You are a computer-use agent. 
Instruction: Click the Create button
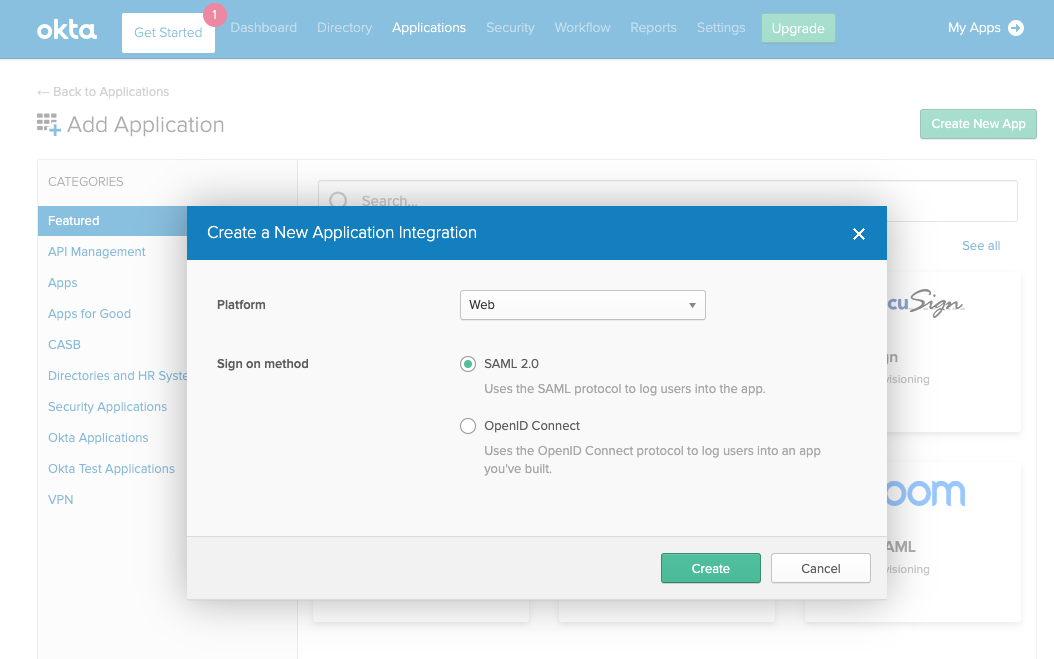[710, 568]
